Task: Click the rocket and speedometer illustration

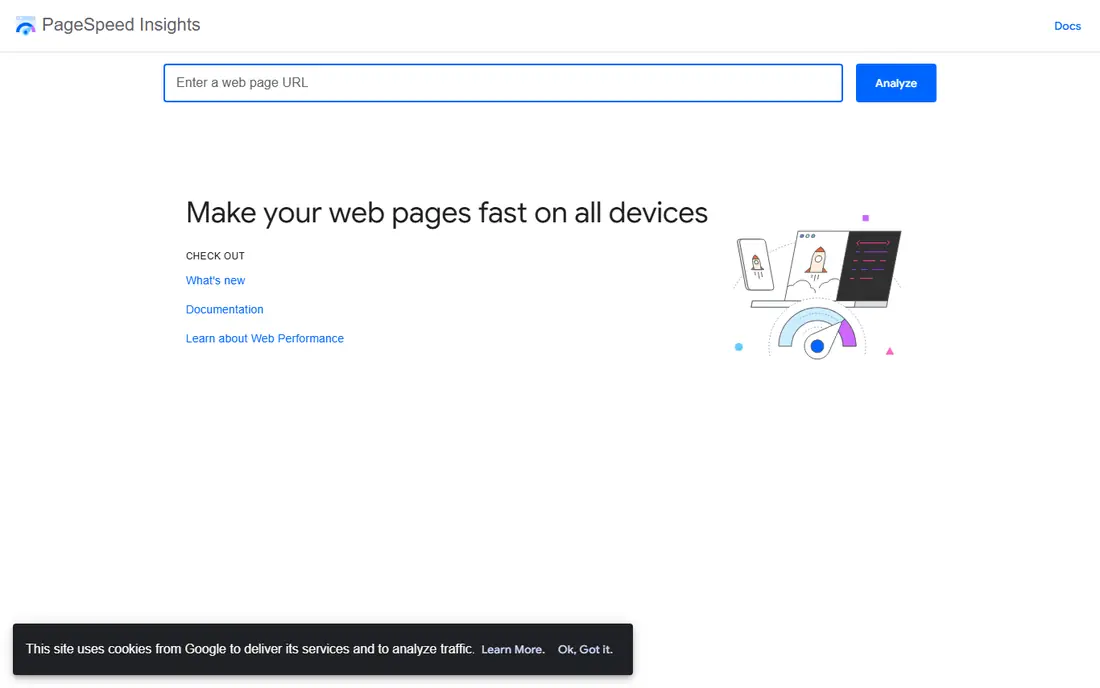Action: pos(817,288)
